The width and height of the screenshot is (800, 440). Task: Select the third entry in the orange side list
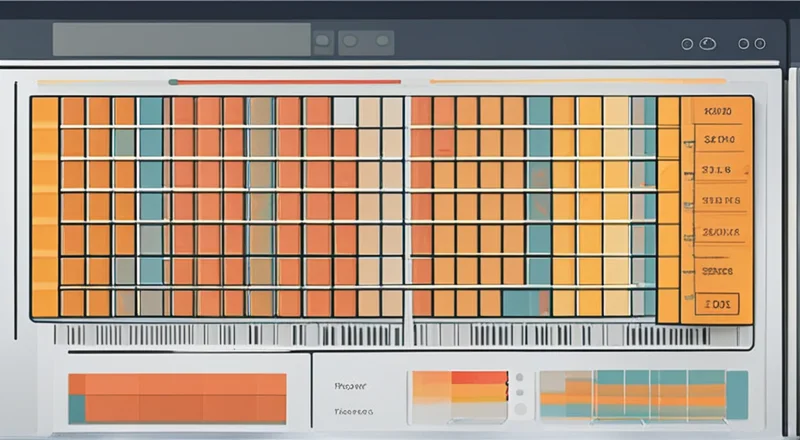click(x=717, y=170)
